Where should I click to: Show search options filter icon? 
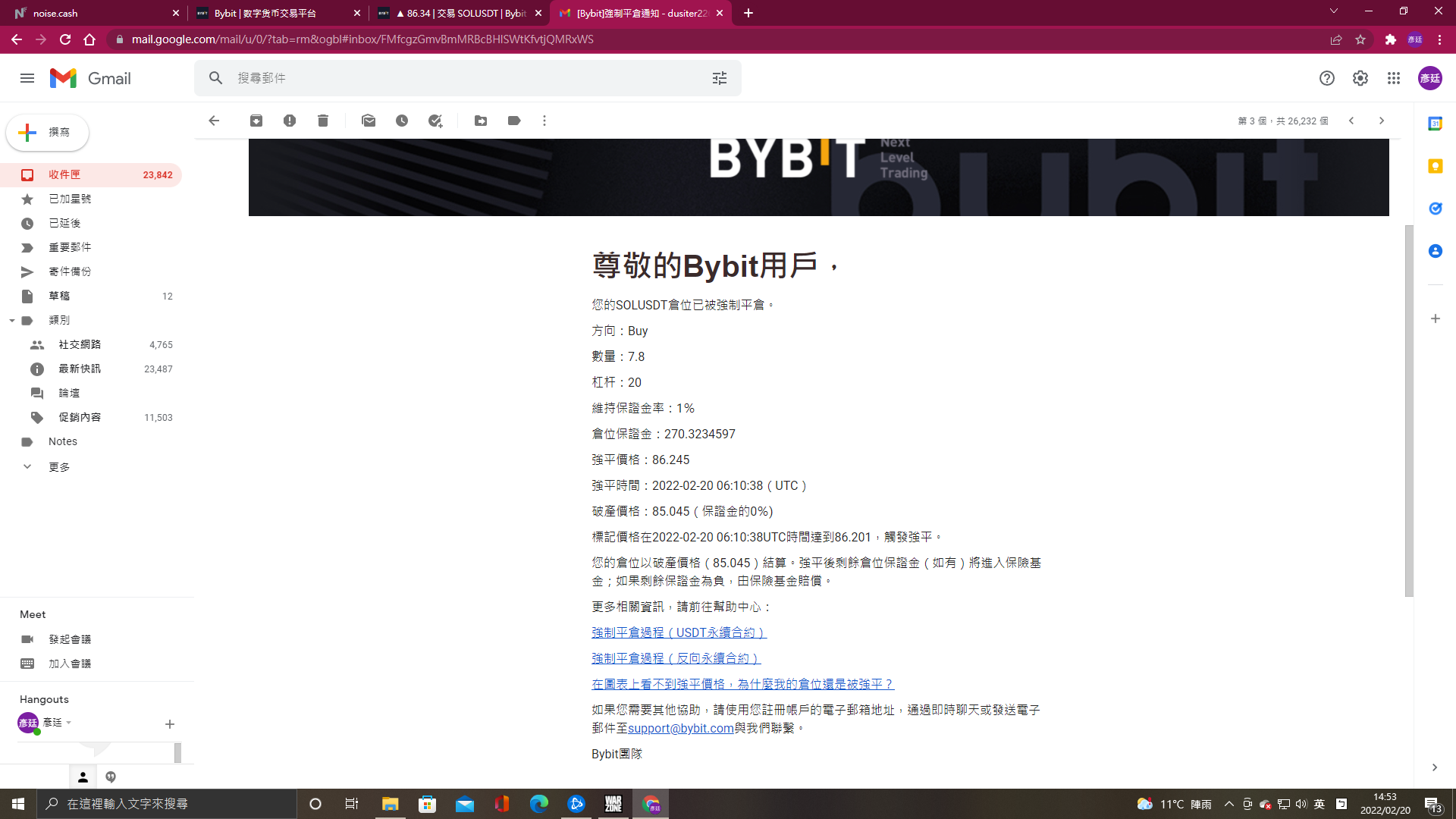pos(720,78)
